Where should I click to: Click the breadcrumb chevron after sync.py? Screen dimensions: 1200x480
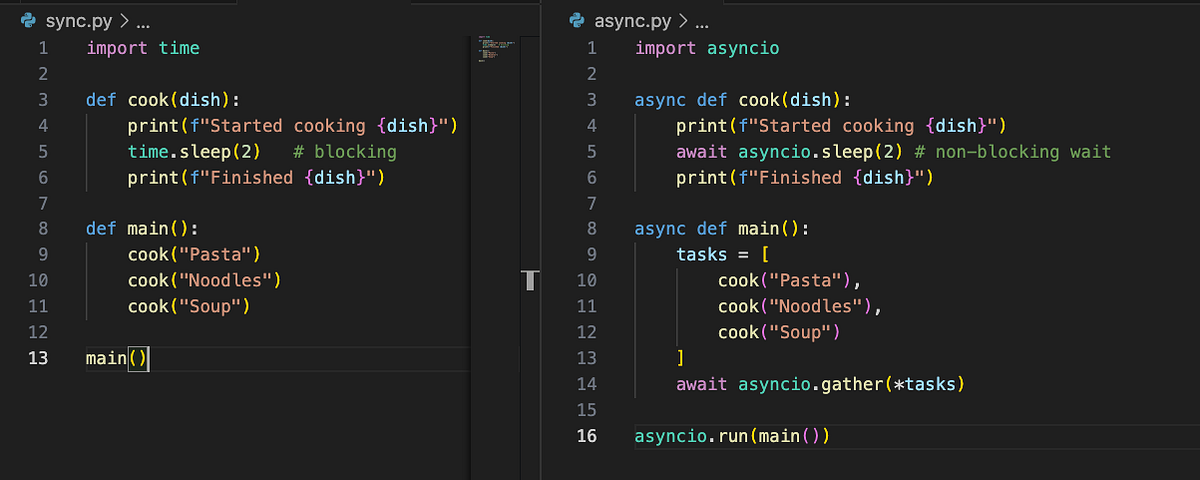[x=123, y=21]
